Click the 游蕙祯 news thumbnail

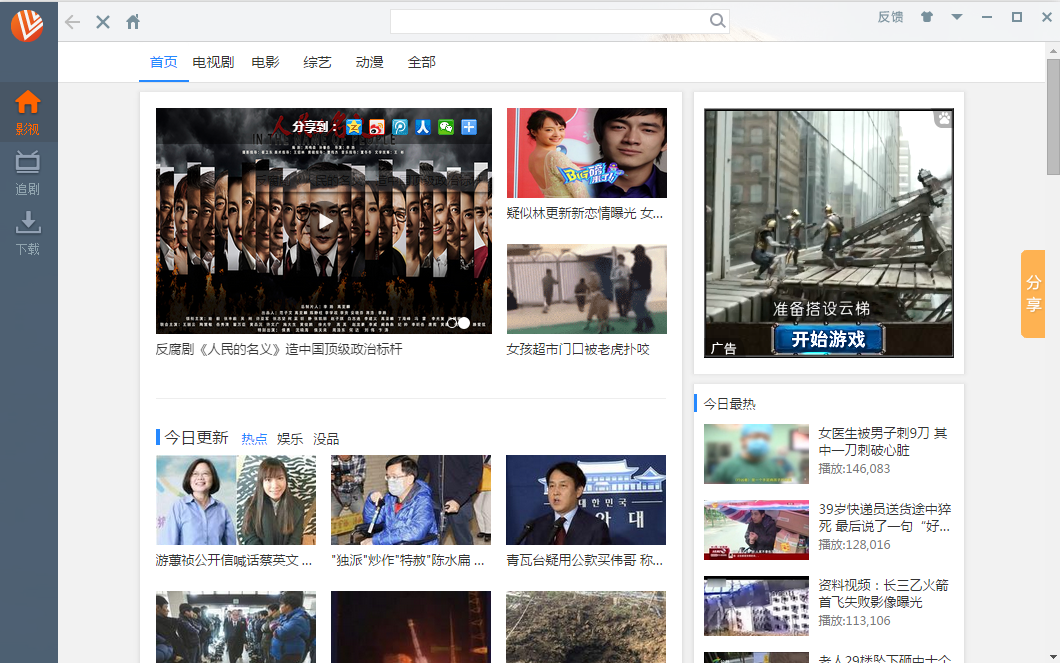(x=236, y=499)
